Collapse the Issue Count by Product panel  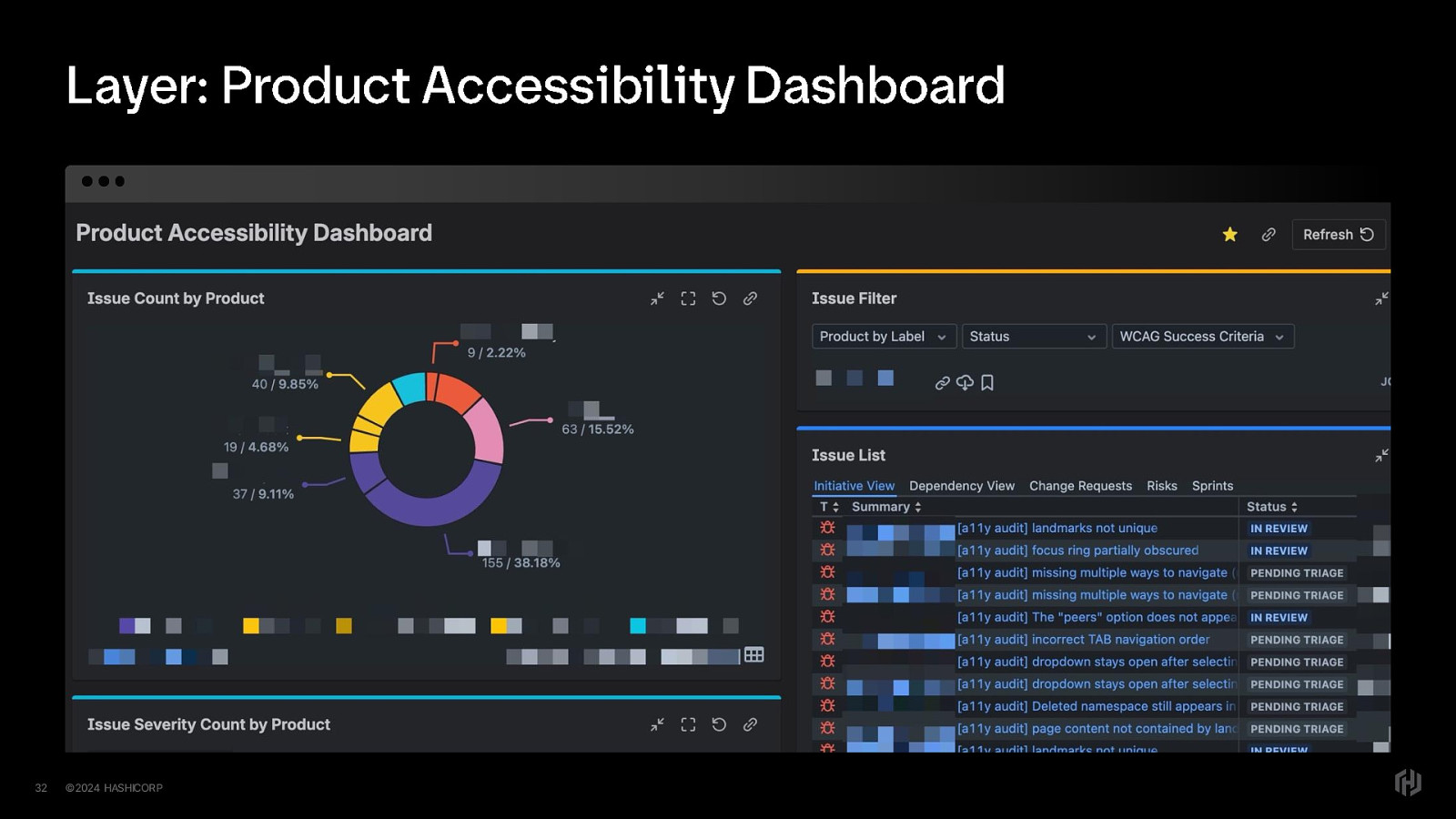(x=657, y=298)
